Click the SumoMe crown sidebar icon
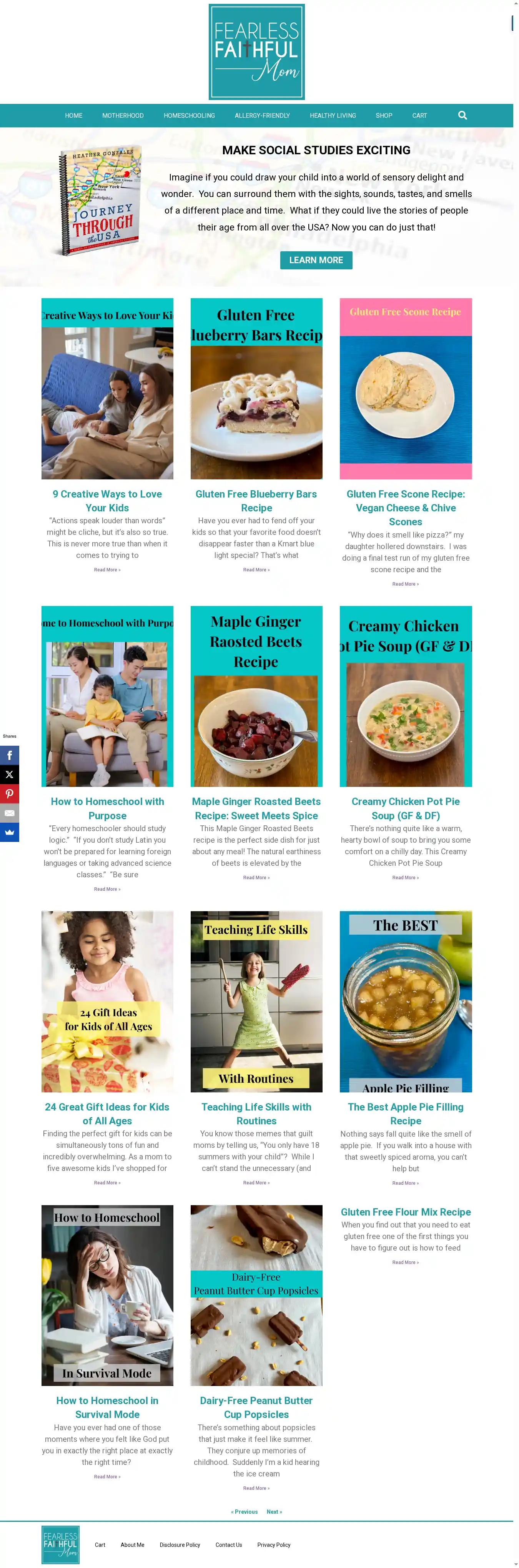 click(10, 832)
